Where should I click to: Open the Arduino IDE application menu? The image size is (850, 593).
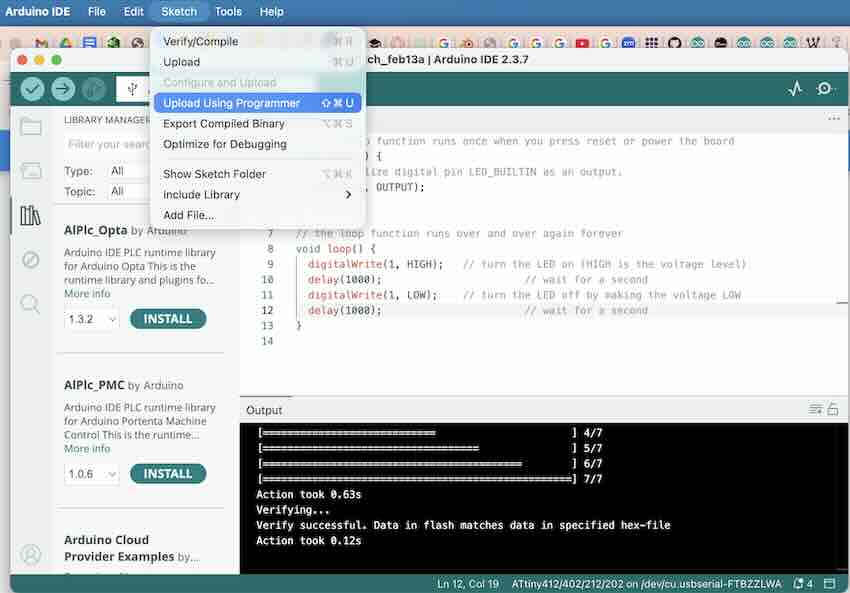pyautogui.click(x=38, y=11)
